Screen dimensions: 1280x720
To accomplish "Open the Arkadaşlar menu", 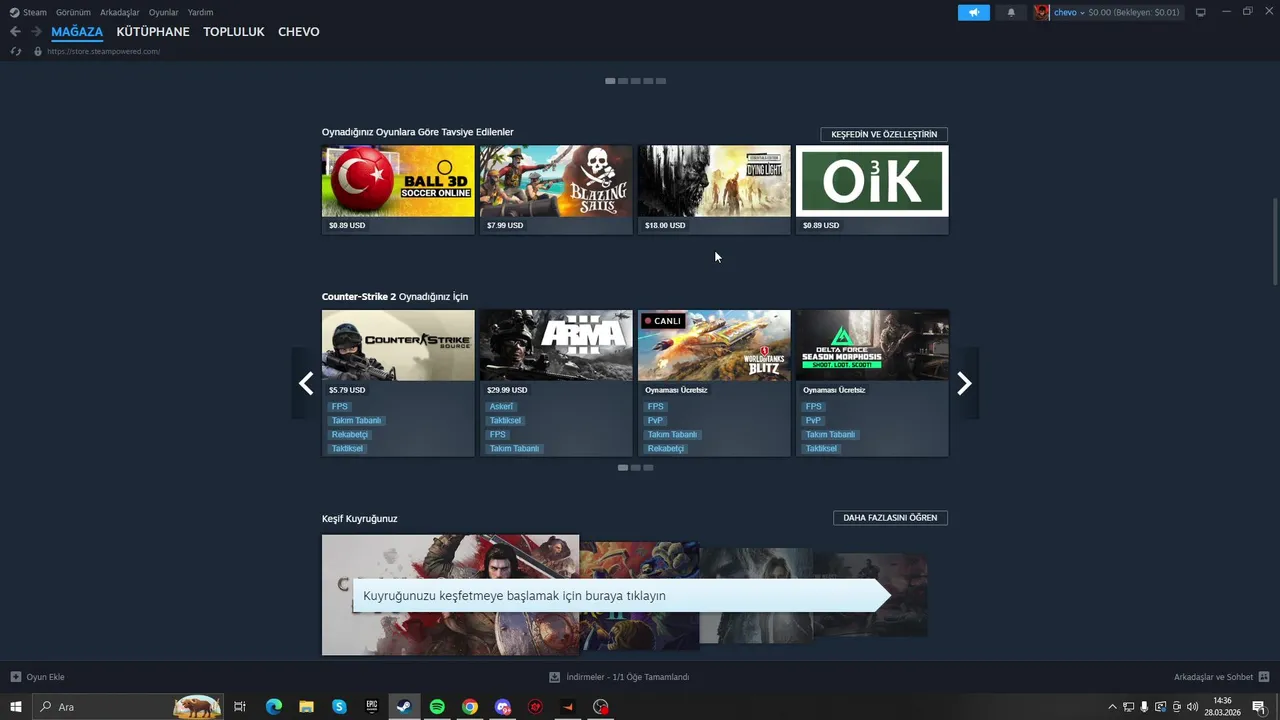I will (120, 12).
